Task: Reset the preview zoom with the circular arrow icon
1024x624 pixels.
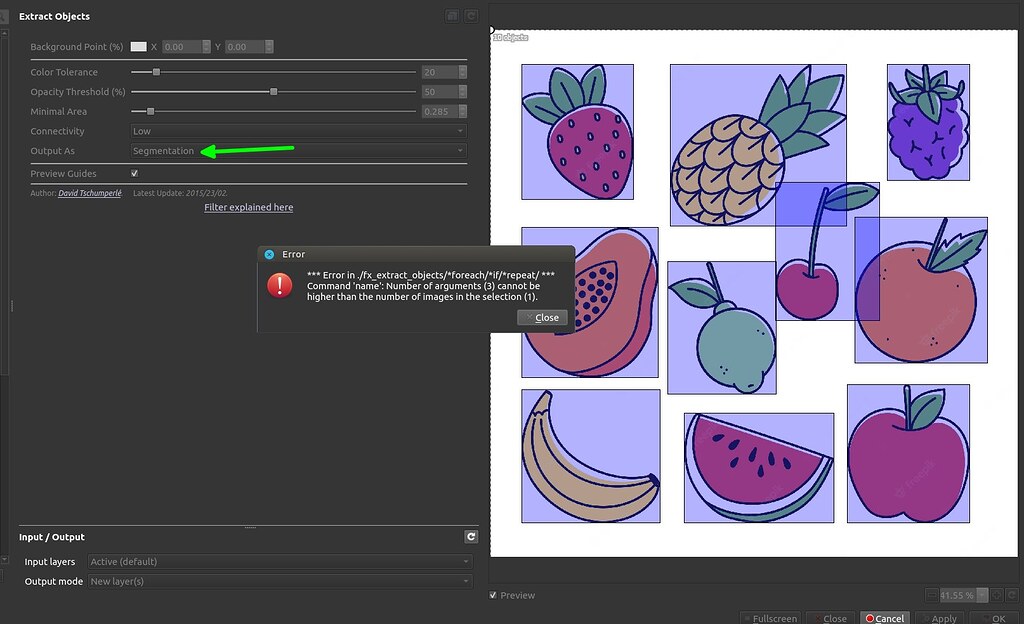Action: click(1013, 595)
